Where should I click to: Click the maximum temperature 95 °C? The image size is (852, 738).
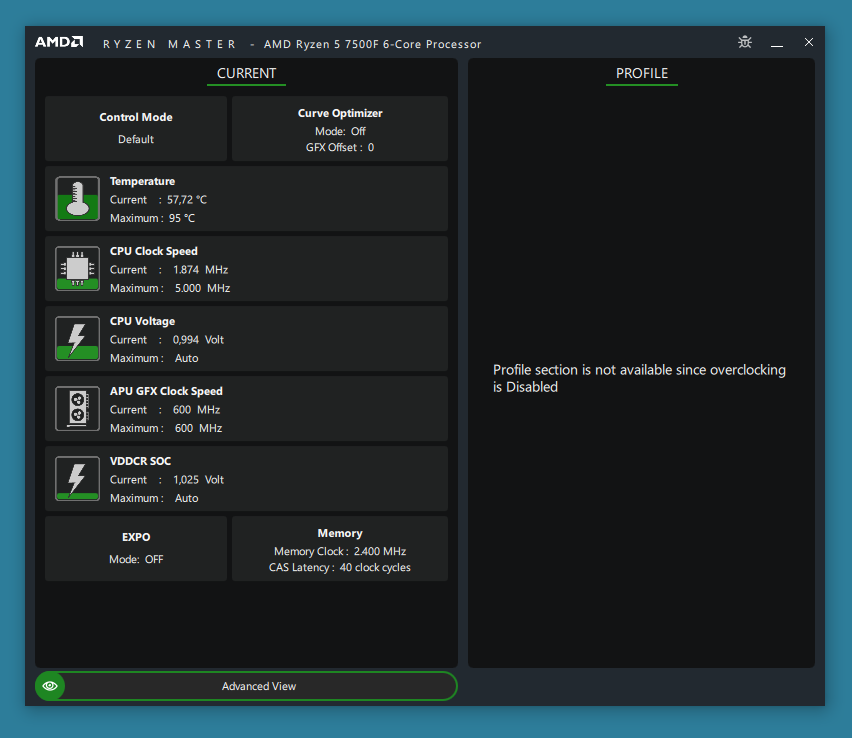181,218
